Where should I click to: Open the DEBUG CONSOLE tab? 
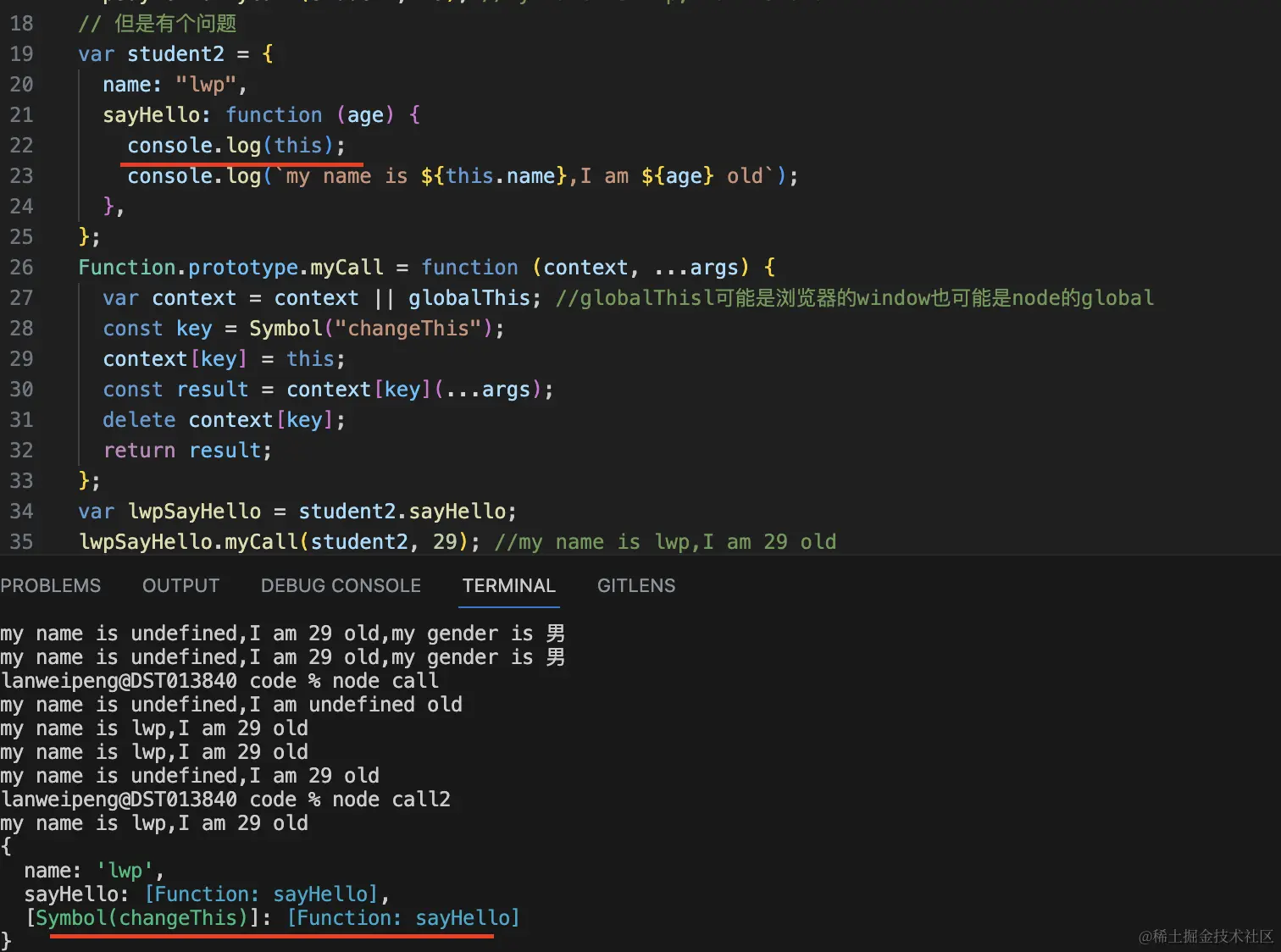[341, 585]
